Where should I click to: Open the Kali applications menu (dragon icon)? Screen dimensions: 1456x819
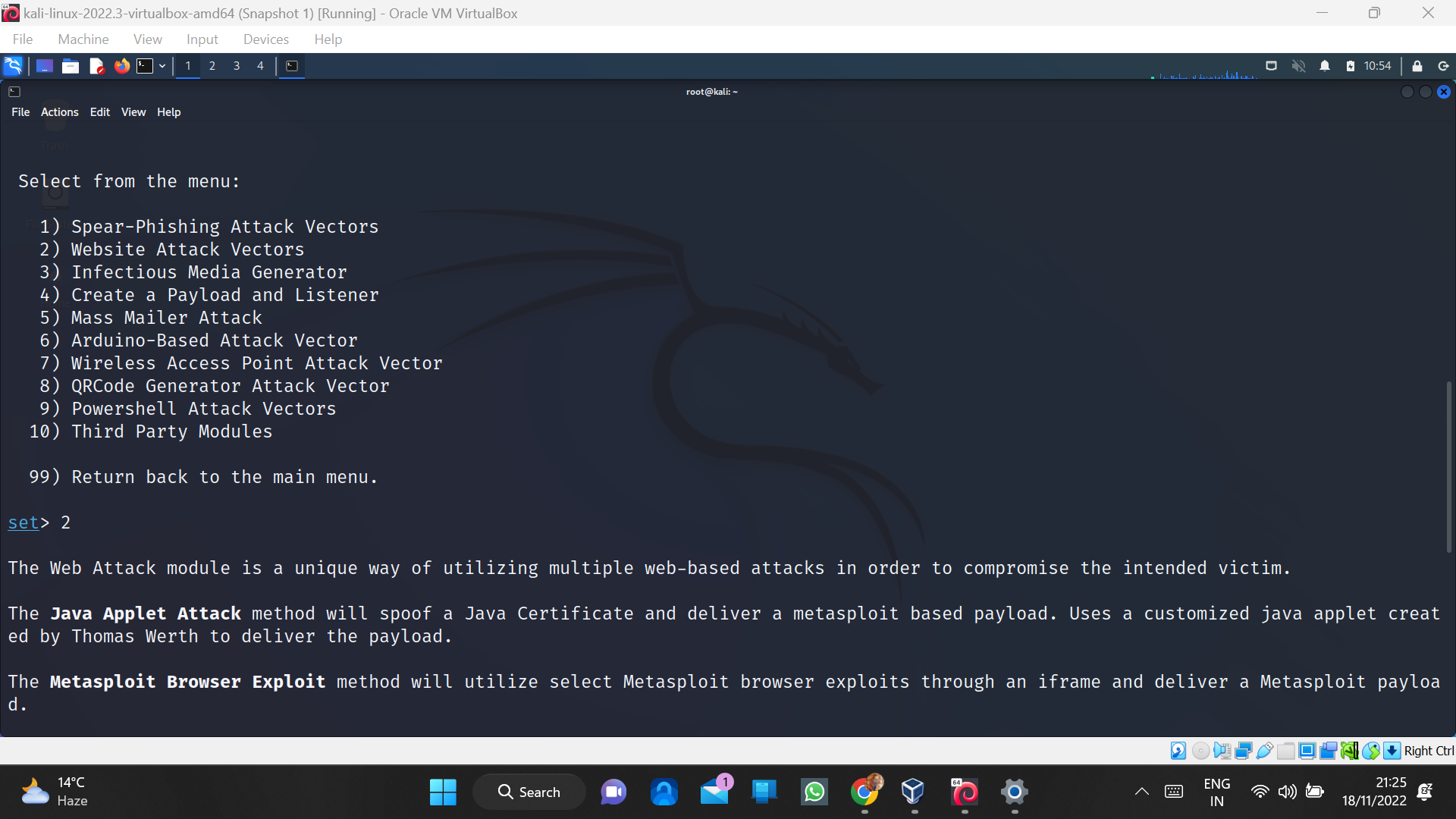pyautogui.click(x=12, y=66)
